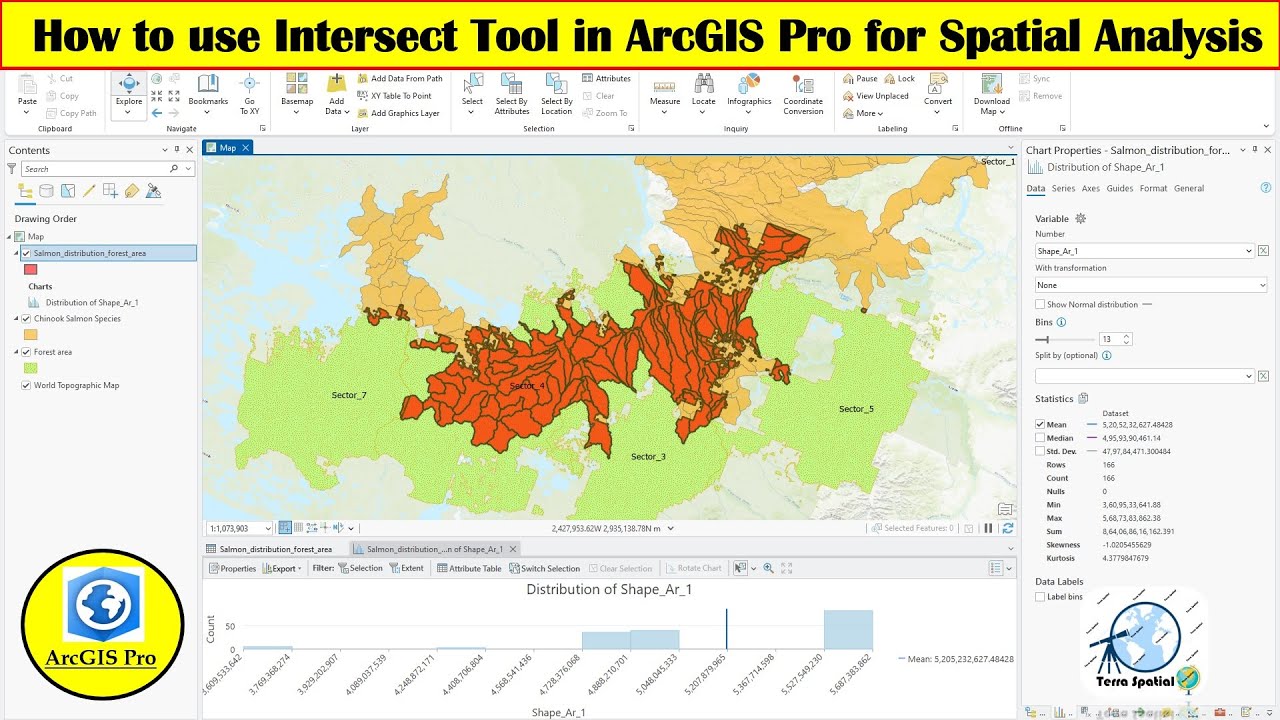Click the refresh map icon in status bar
This screenshot has width=1280, height=720.
(1008, 528)
